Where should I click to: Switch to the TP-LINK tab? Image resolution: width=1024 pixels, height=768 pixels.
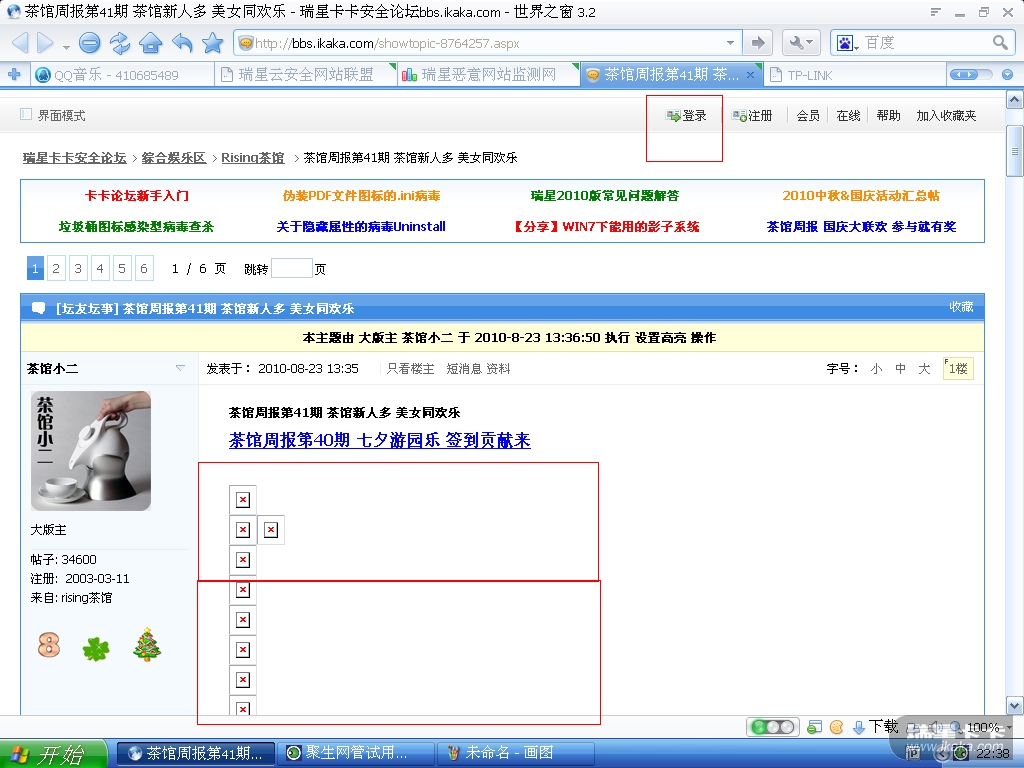click(x=854, y=75)
